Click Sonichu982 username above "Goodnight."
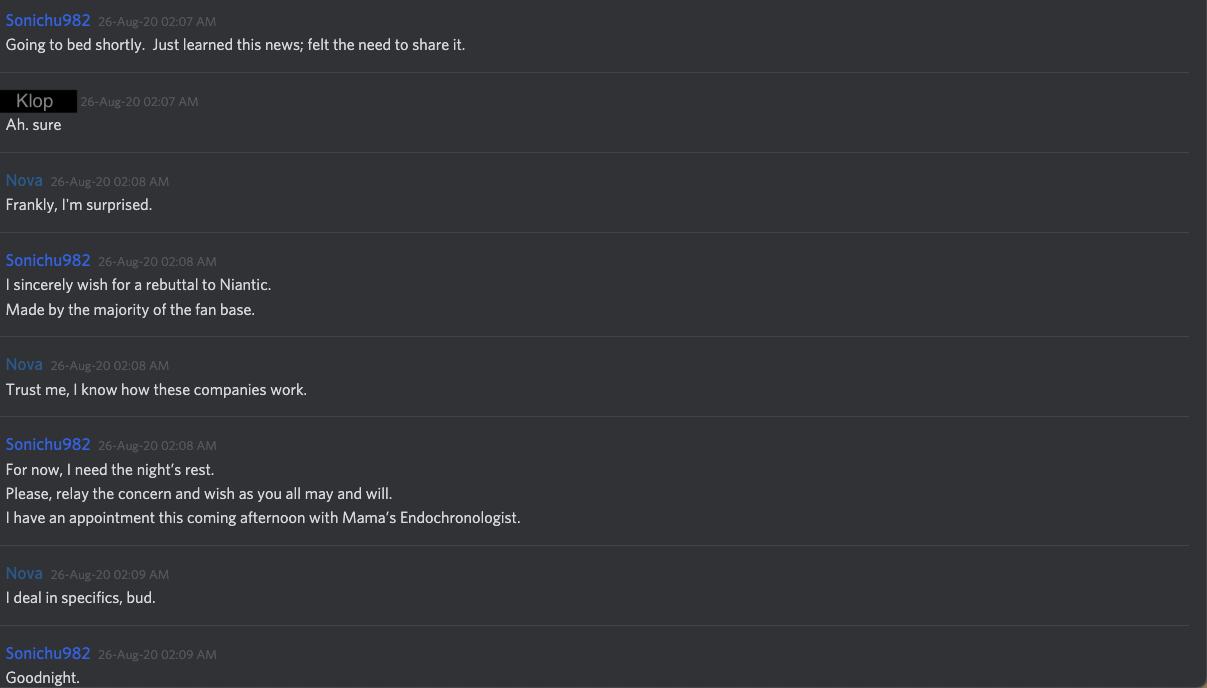1207x688 pixels. 48,654
